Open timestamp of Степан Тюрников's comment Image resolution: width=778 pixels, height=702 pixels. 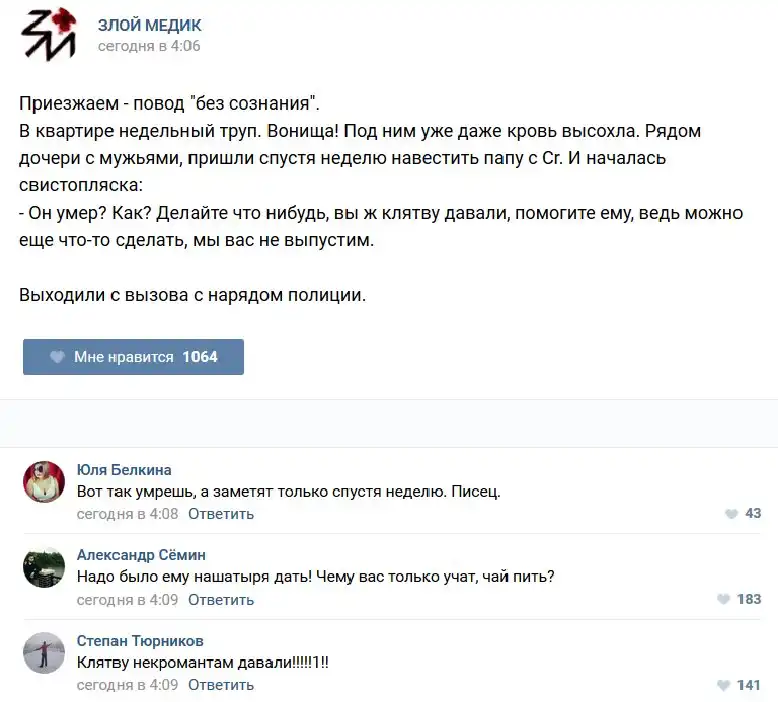coord(127,685)
